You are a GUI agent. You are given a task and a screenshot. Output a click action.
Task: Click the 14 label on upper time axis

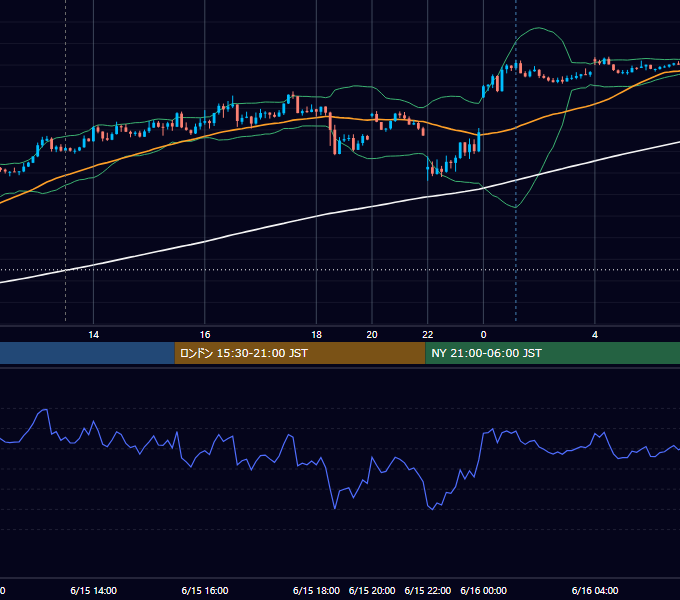tap(93, 335)
